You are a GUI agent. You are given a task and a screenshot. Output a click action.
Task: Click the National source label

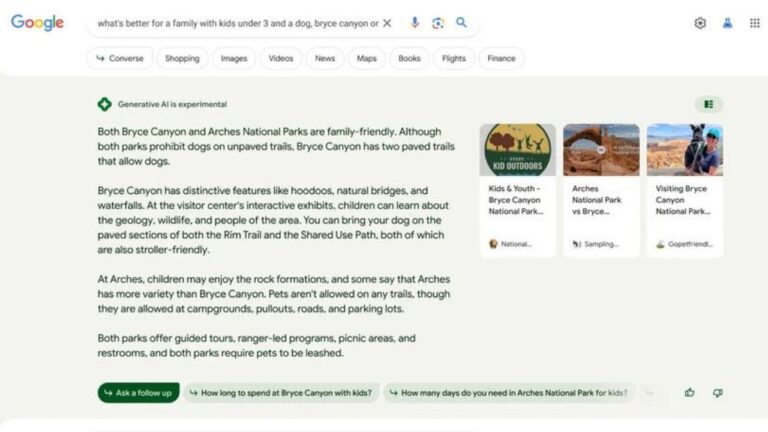510,243
